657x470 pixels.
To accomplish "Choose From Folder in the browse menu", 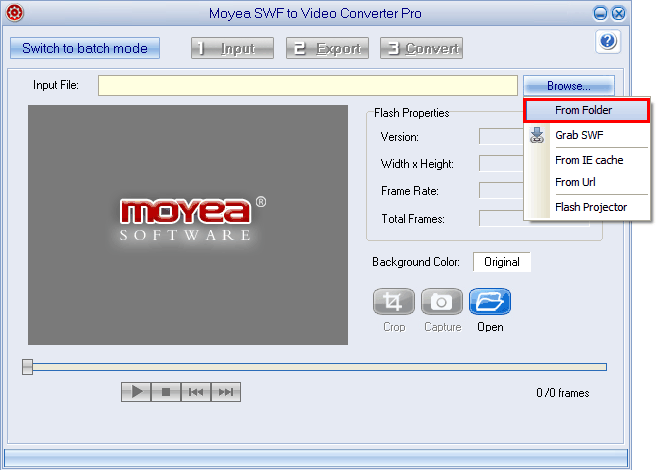I will pyautogui.click(x=587, y=110).
